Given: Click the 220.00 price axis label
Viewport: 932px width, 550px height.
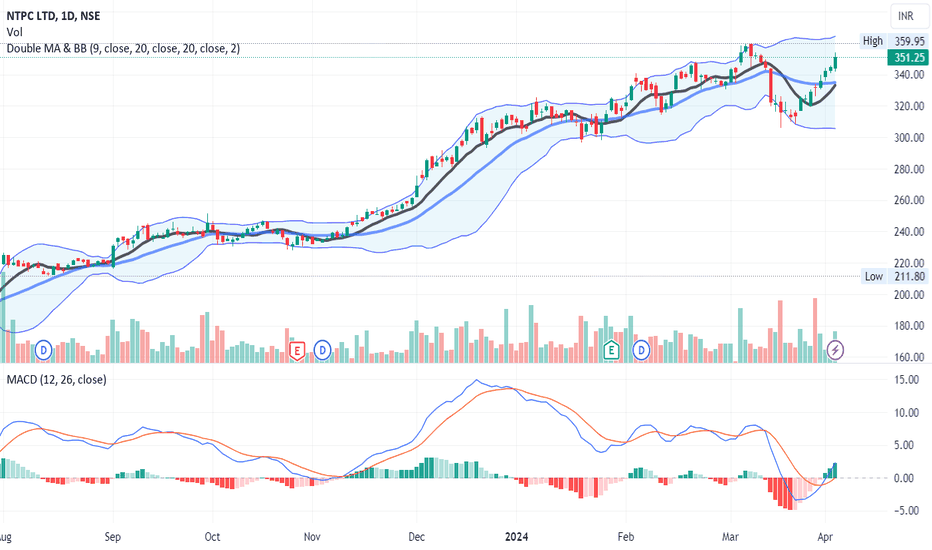Looking at the screenshot, I should [x=909, y=263].
